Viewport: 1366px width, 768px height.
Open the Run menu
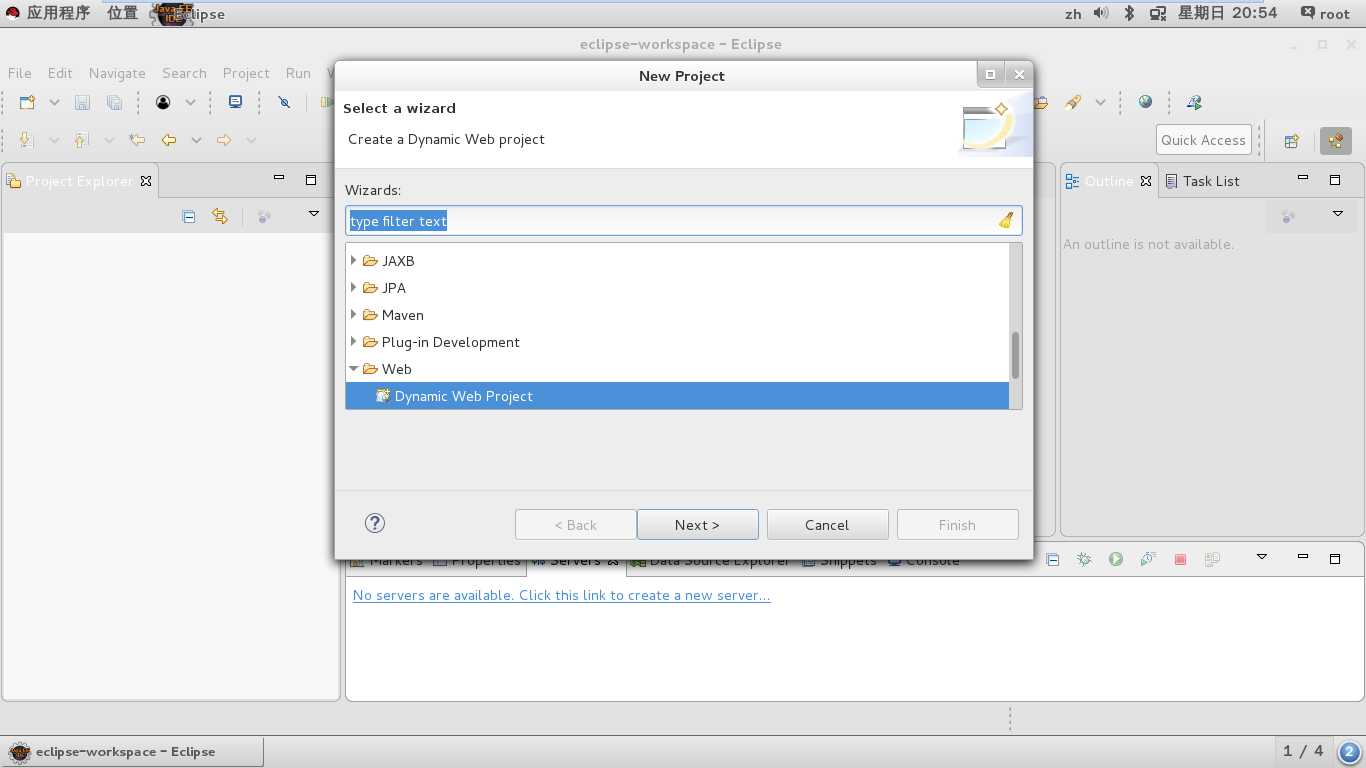pyautogui.click(x=298, y=73)
